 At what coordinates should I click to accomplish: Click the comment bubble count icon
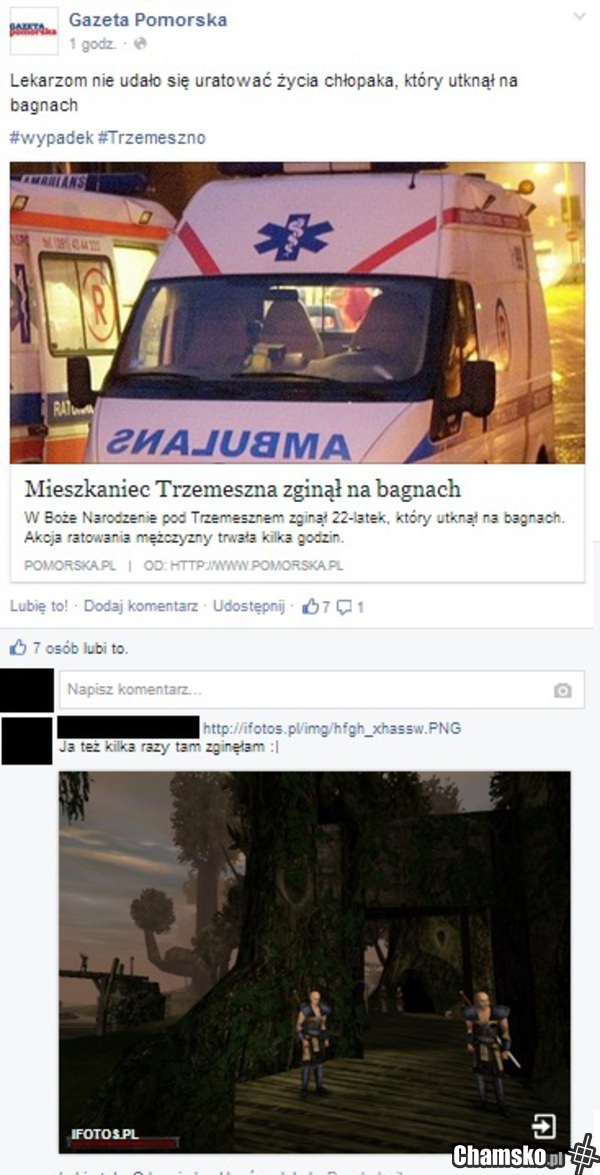click(344, 608)
